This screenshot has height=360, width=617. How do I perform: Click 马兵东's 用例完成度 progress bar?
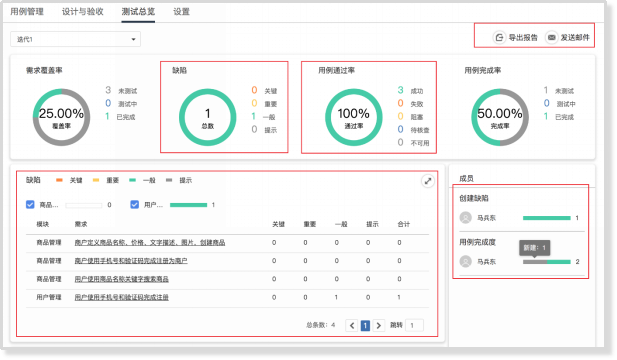point(547,262)
